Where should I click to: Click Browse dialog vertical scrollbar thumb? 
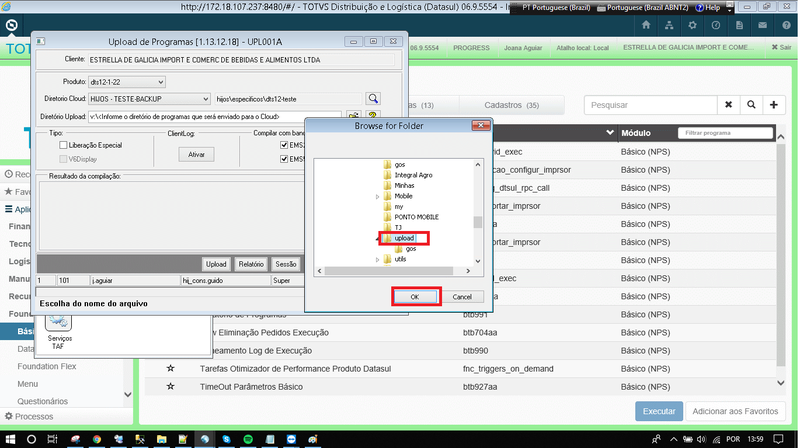478,222
